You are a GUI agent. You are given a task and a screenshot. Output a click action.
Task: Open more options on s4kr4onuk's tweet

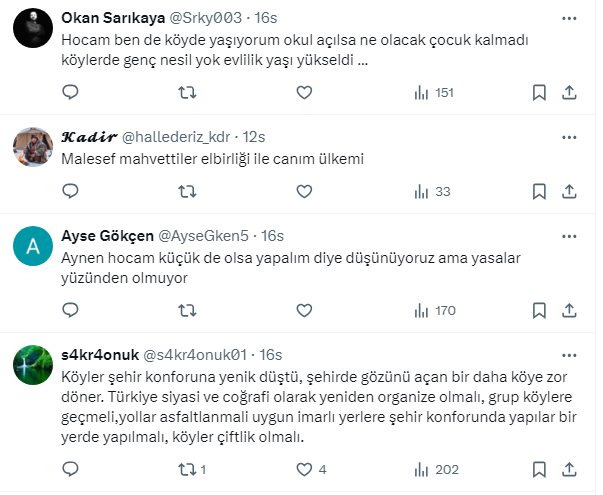tap(569, 354)
